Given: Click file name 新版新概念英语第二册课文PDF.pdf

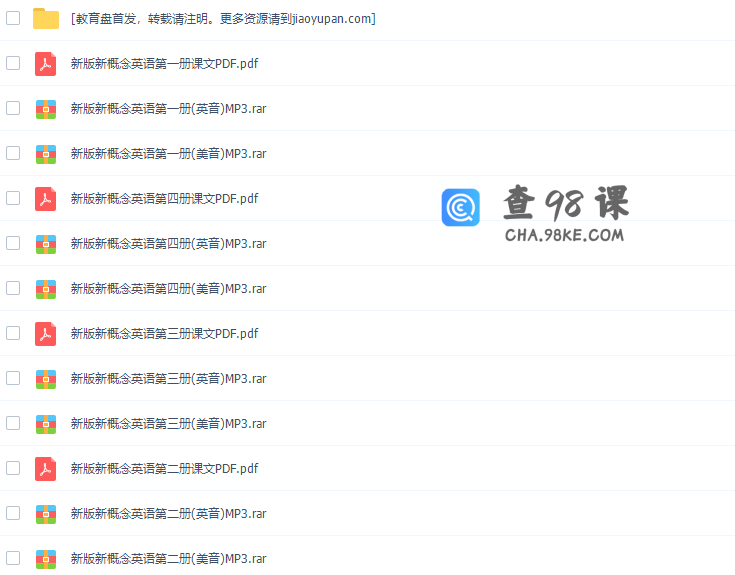Looking at the screenshot, I should coord(164,468).
